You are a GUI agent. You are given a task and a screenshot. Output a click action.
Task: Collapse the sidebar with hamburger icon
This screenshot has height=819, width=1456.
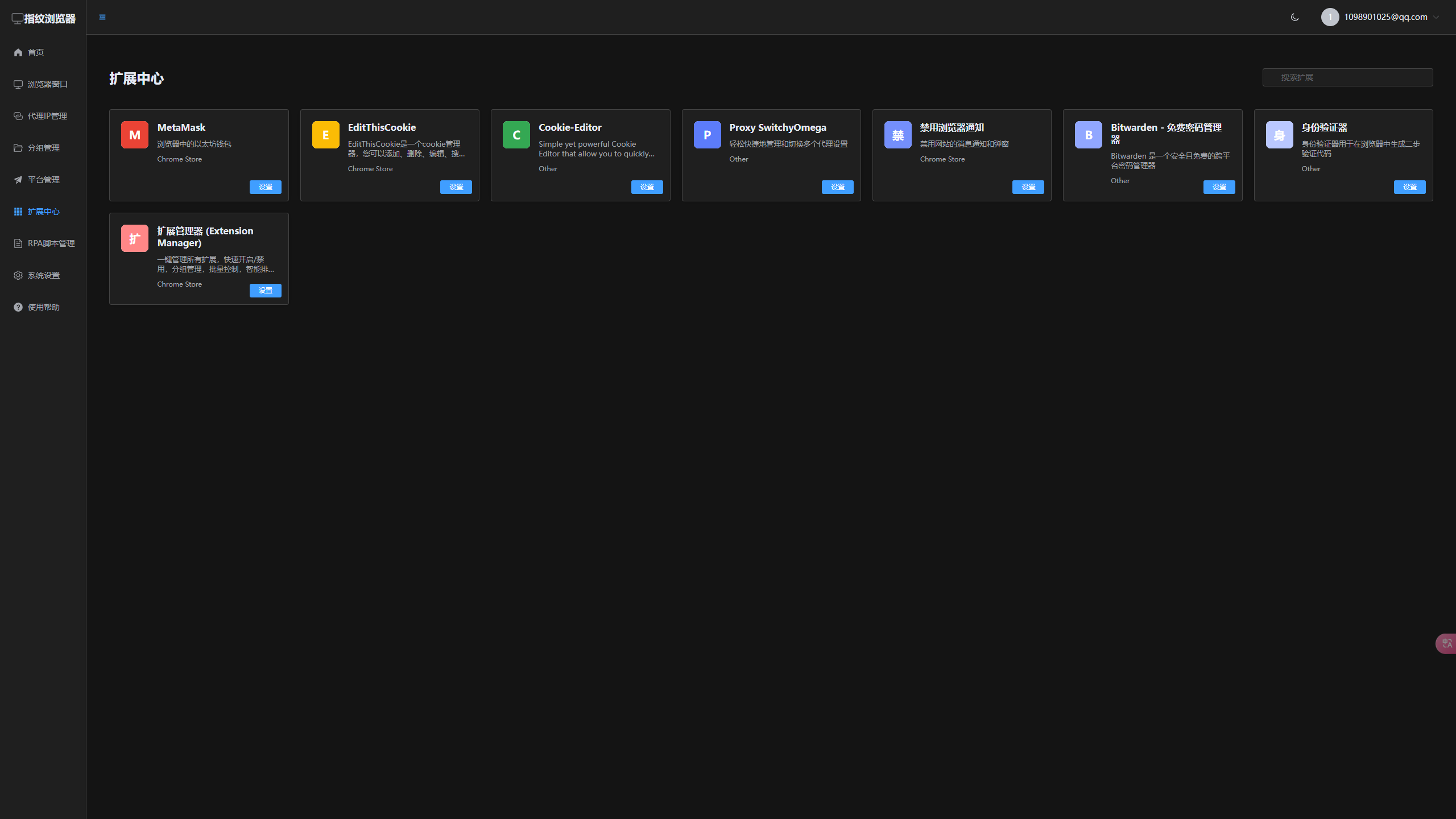click(102, 17)
